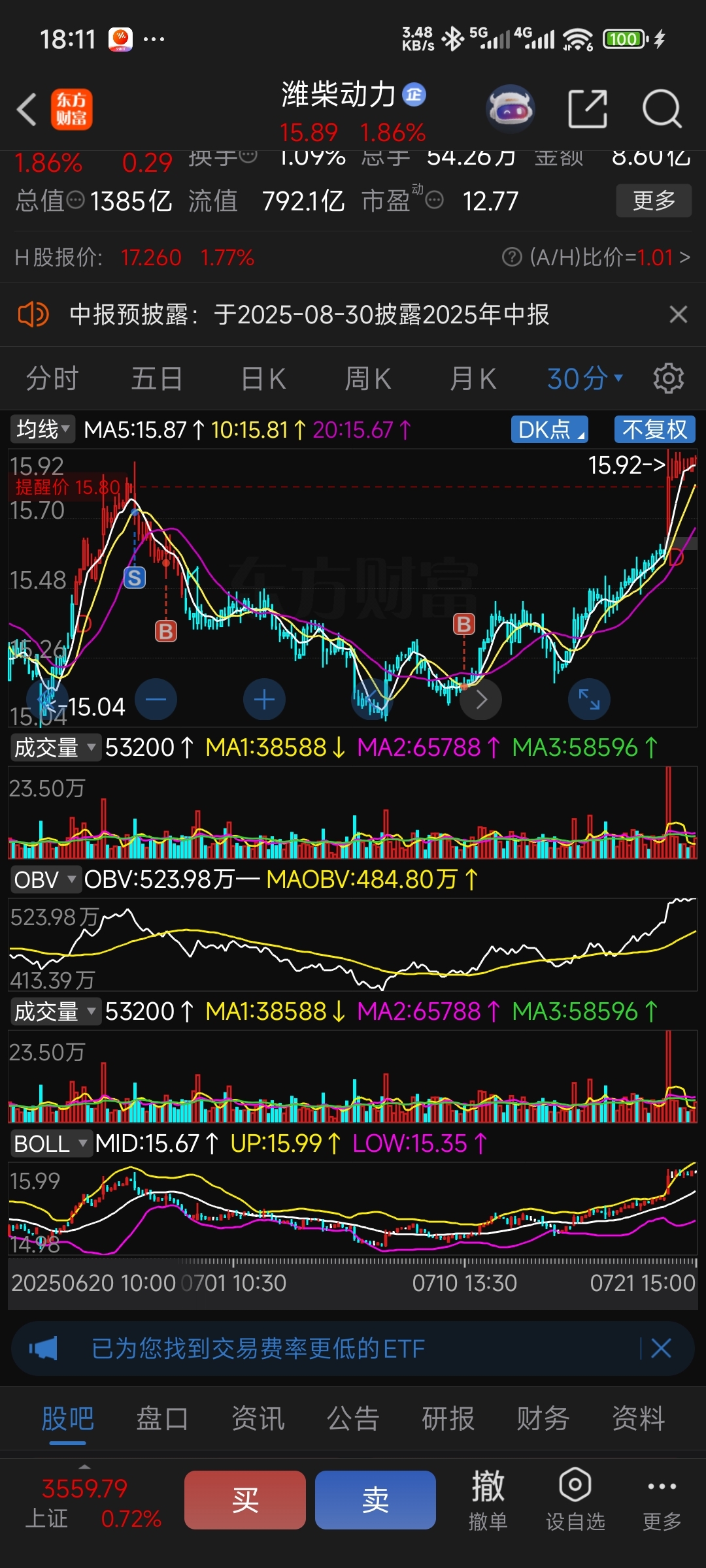Open the 研报 tab
This screenshot has width=706, height=1568.
click(448, 1418)
